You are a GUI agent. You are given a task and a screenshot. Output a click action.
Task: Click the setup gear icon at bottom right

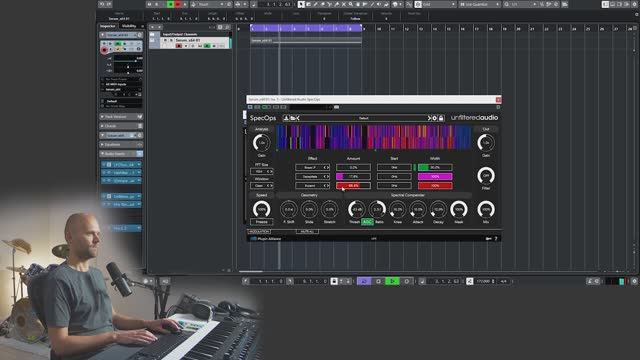(634, 281)
